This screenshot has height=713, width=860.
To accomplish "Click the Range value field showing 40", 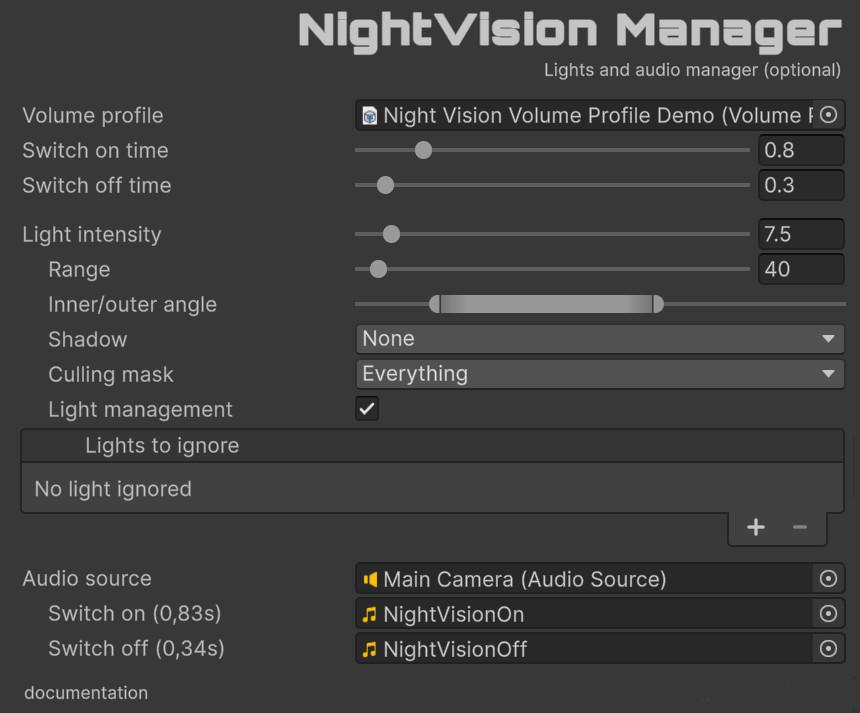I will 800,269.
